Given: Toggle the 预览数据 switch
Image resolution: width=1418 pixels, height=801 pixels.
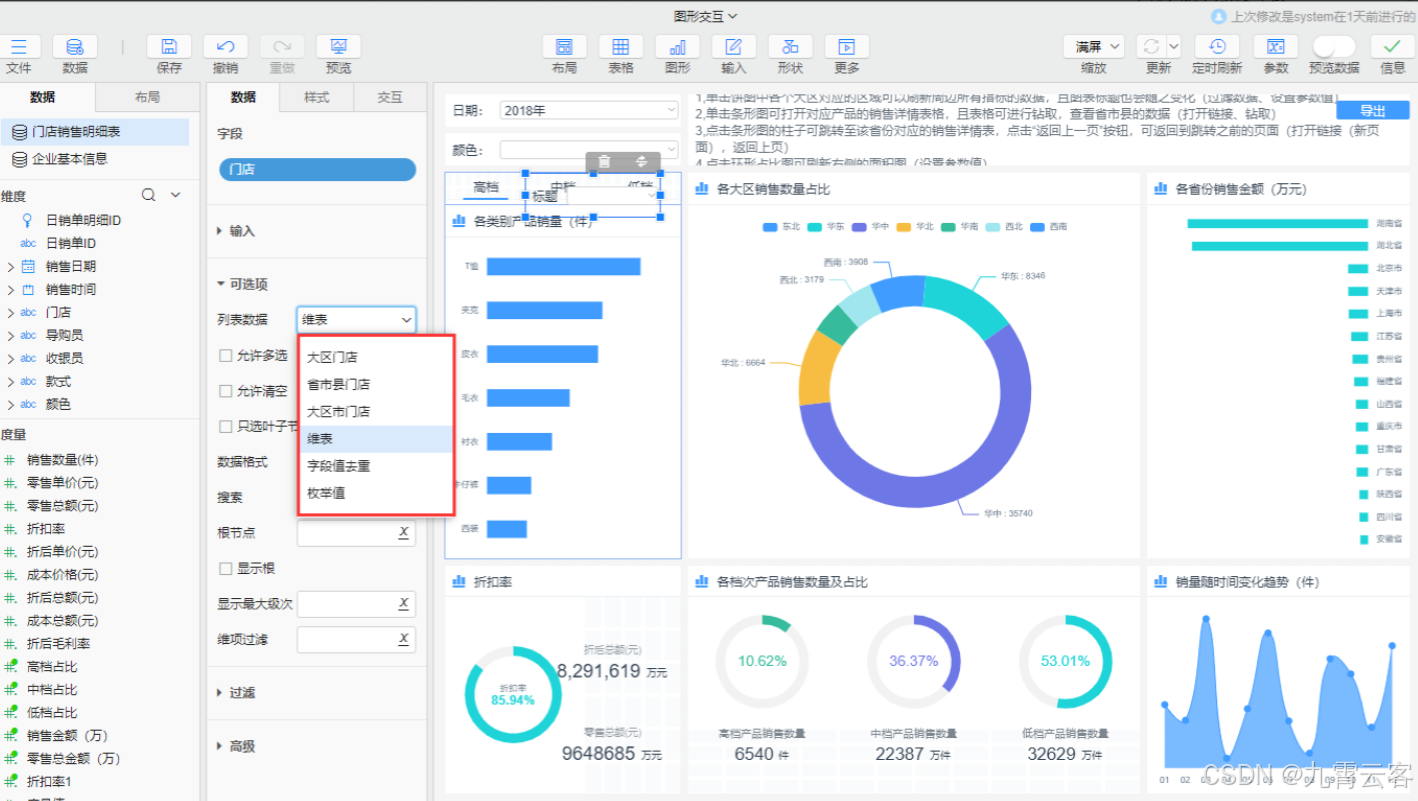Looking at the screenshot, I should pos(1334,46).
